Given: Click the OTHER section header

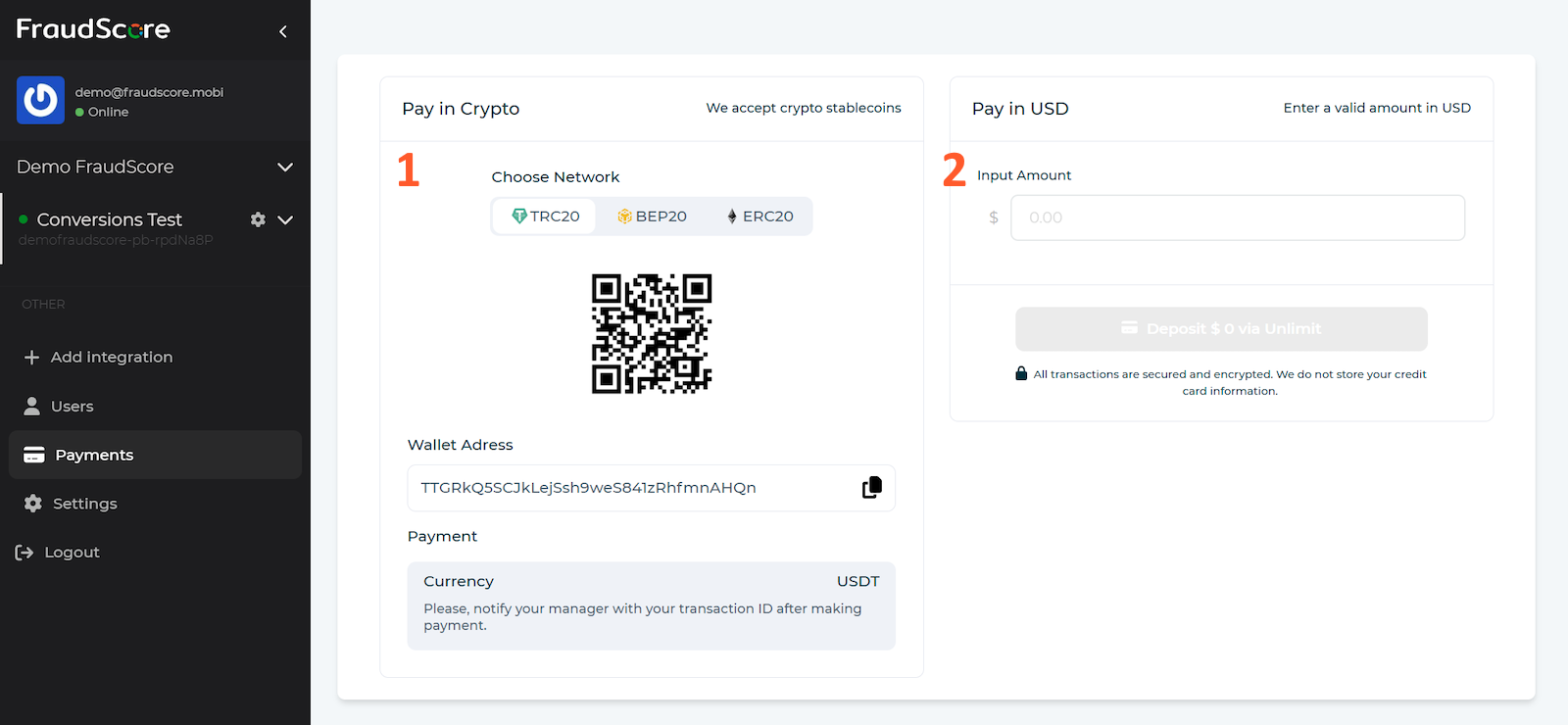Looking at the screenshot, I should point(43,305).
